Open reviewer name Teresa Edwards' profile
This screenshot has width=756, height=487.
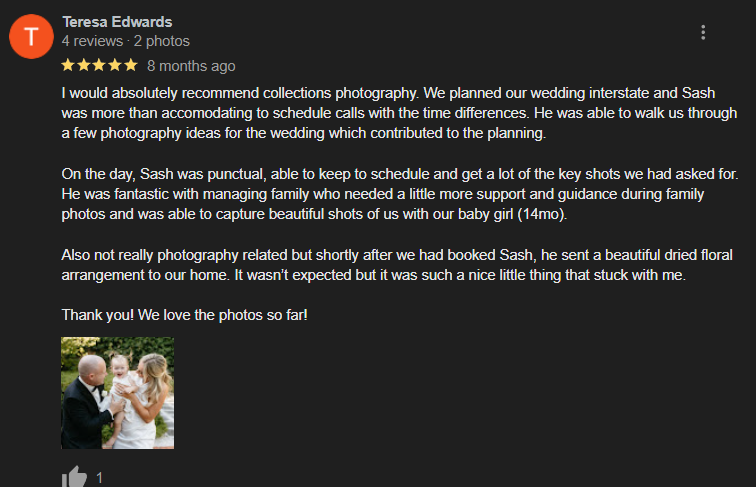(117, 22)
